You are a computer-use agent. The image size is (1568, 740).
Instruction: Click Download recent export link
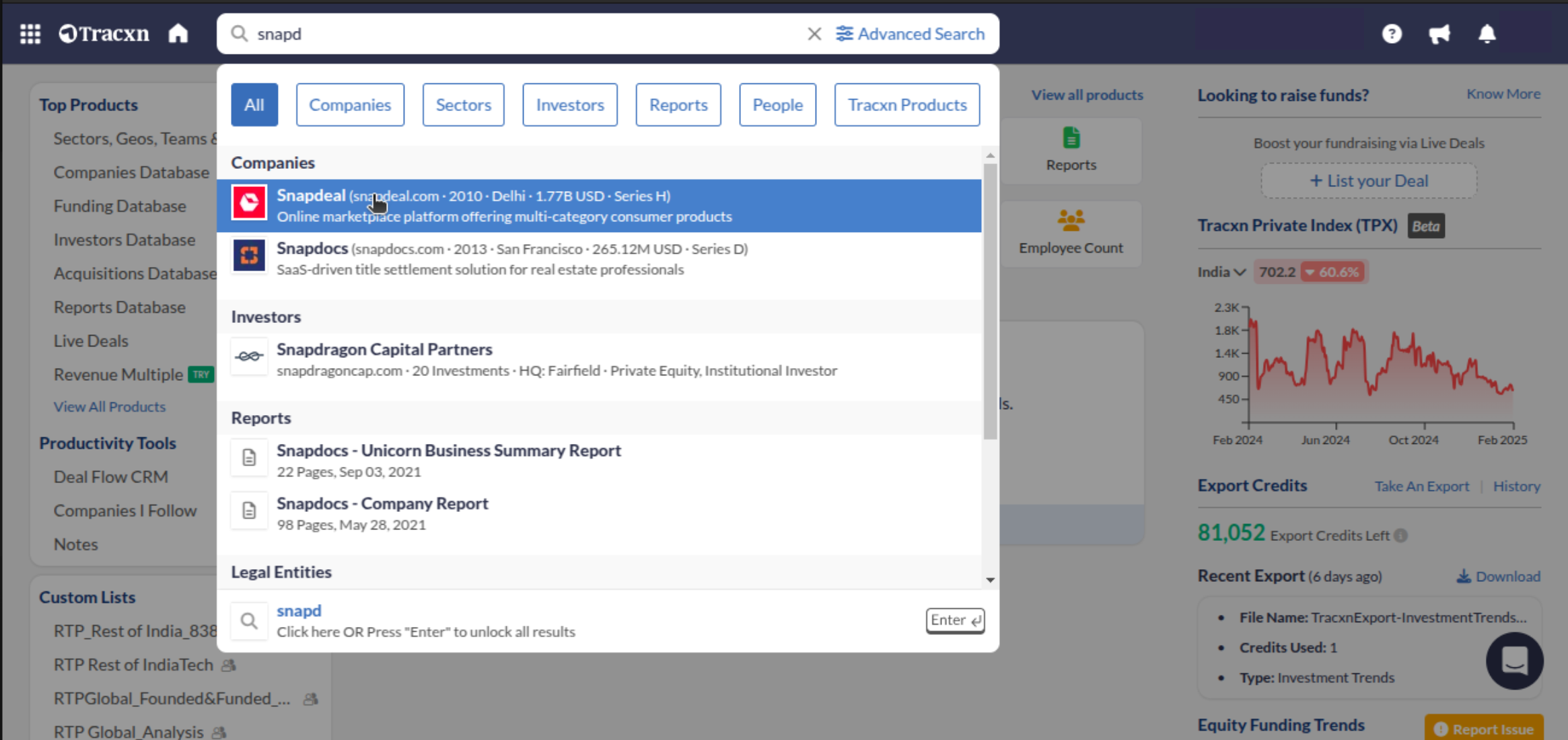[1499, 577]
